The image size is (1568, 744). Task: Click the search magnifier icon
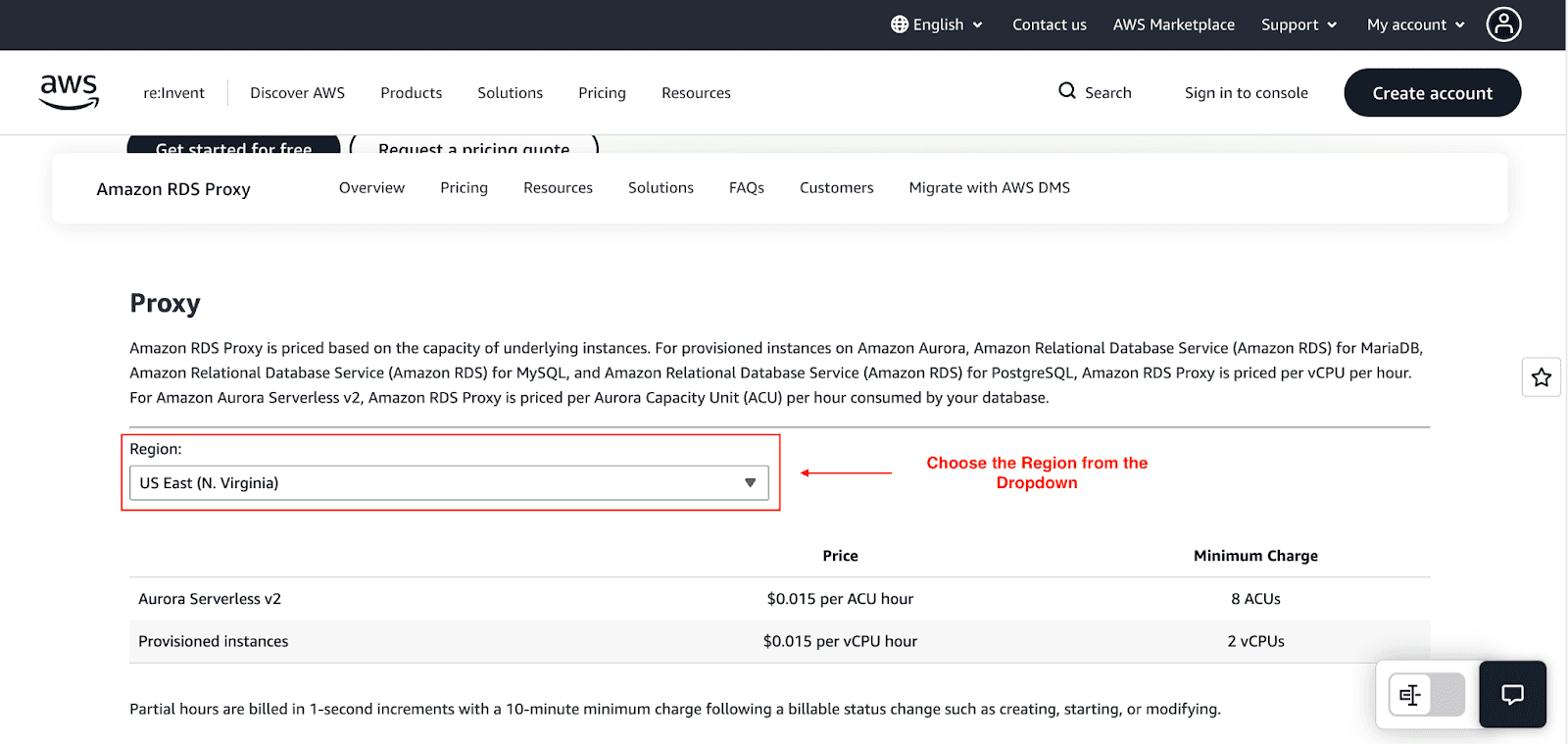pyautogui.click(x=1067, y=91)
